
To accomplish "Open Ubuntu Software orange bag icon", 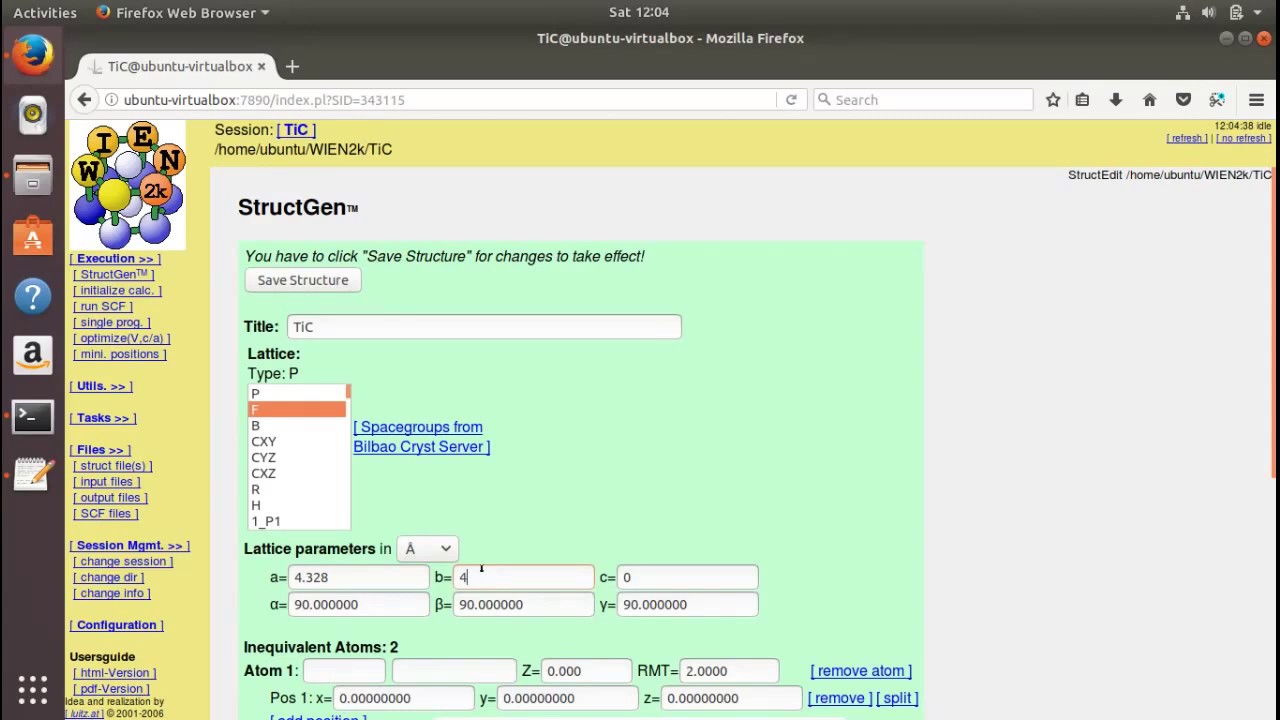I will pos(33,237).
